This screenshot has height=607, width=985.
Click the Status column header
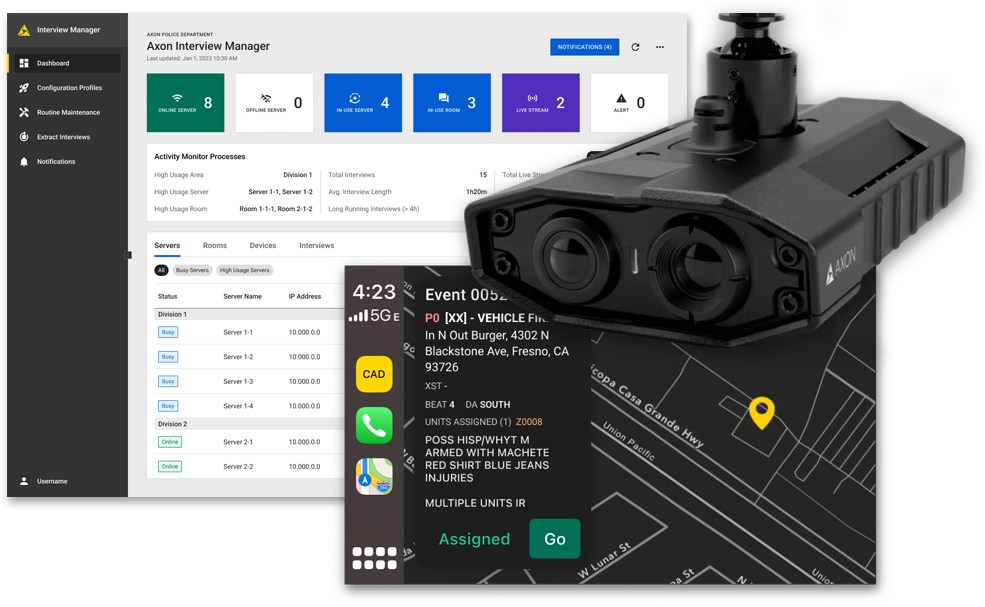pyautogui.click(x=168, y=297)
